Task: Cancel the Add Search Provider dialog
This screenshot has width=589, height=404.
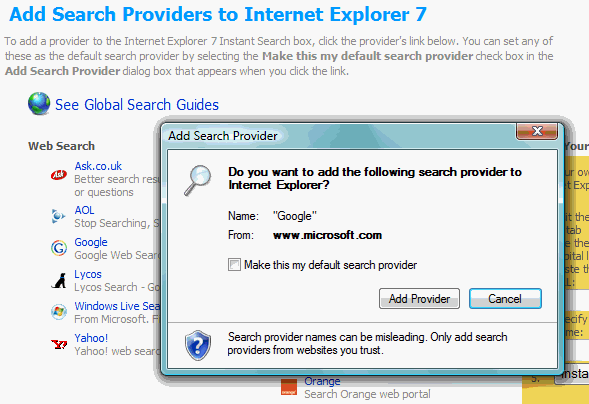Action: coord(505,298)
